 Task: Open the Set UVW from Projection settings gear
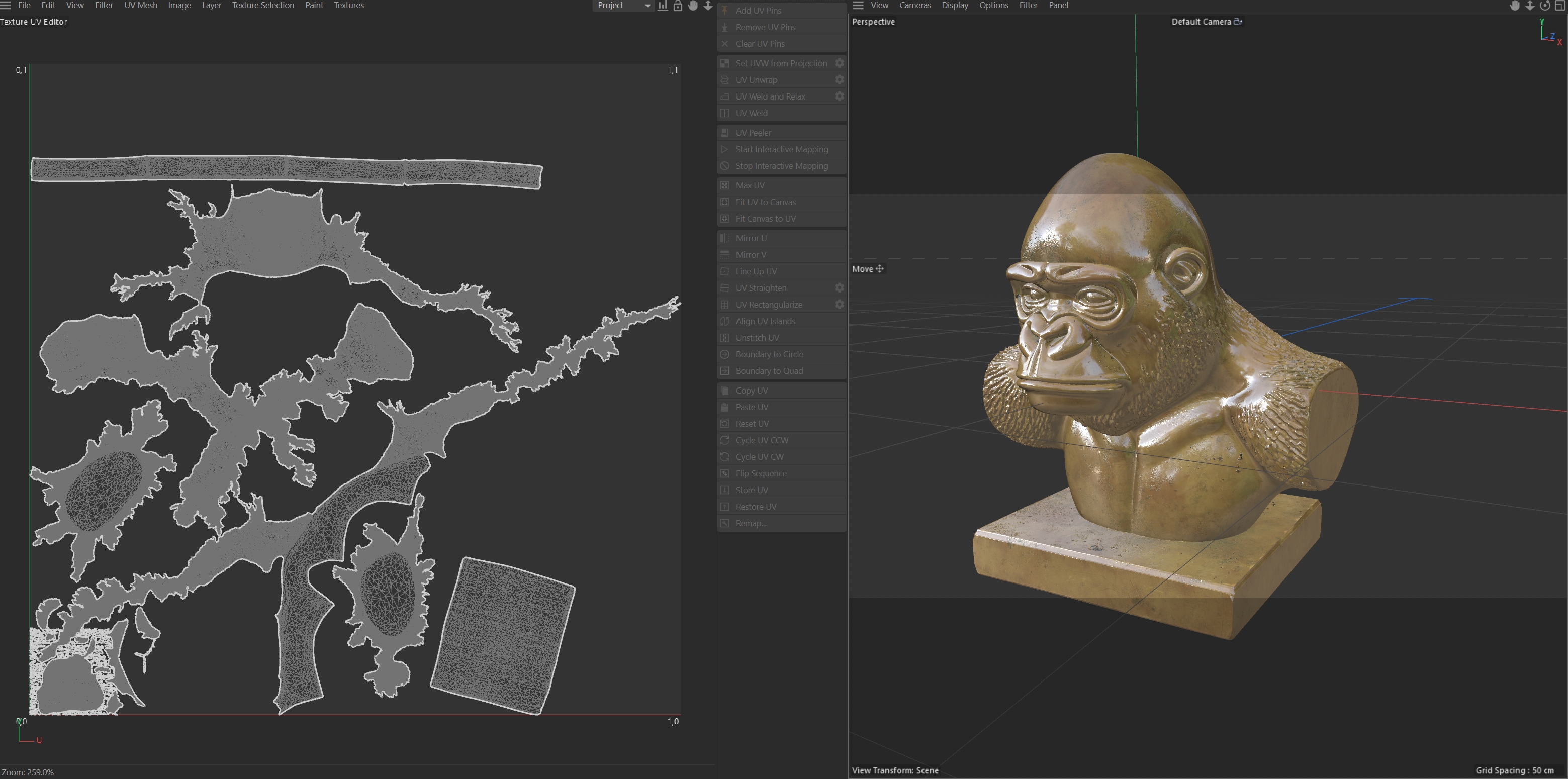[x=839, y=63]
